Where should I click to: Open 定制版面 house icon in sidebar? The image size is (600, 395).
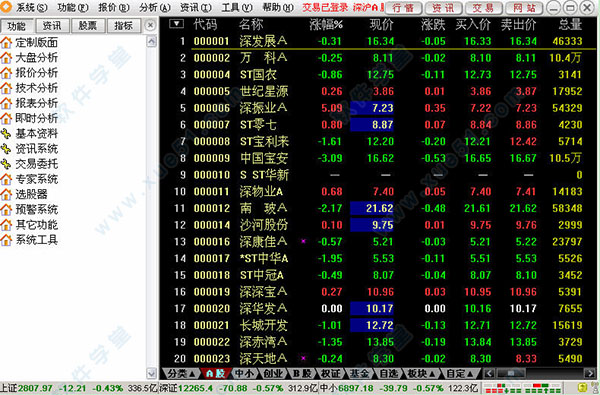[6, 42]
